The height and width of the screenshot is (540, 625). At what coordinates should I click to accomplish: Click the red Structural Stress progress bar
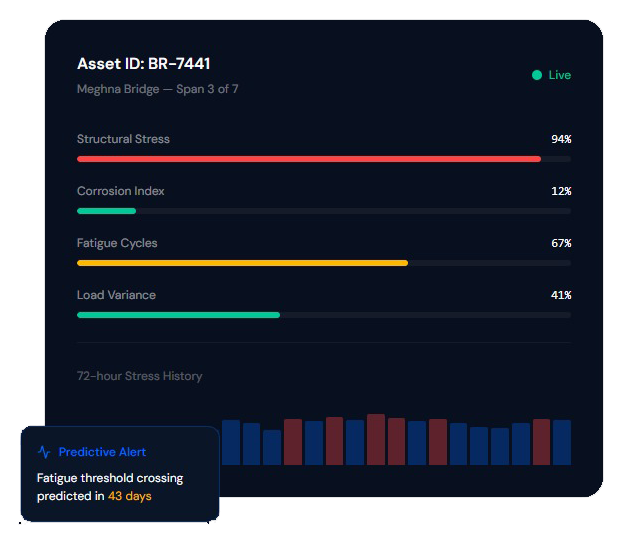(x=308, y=159)
